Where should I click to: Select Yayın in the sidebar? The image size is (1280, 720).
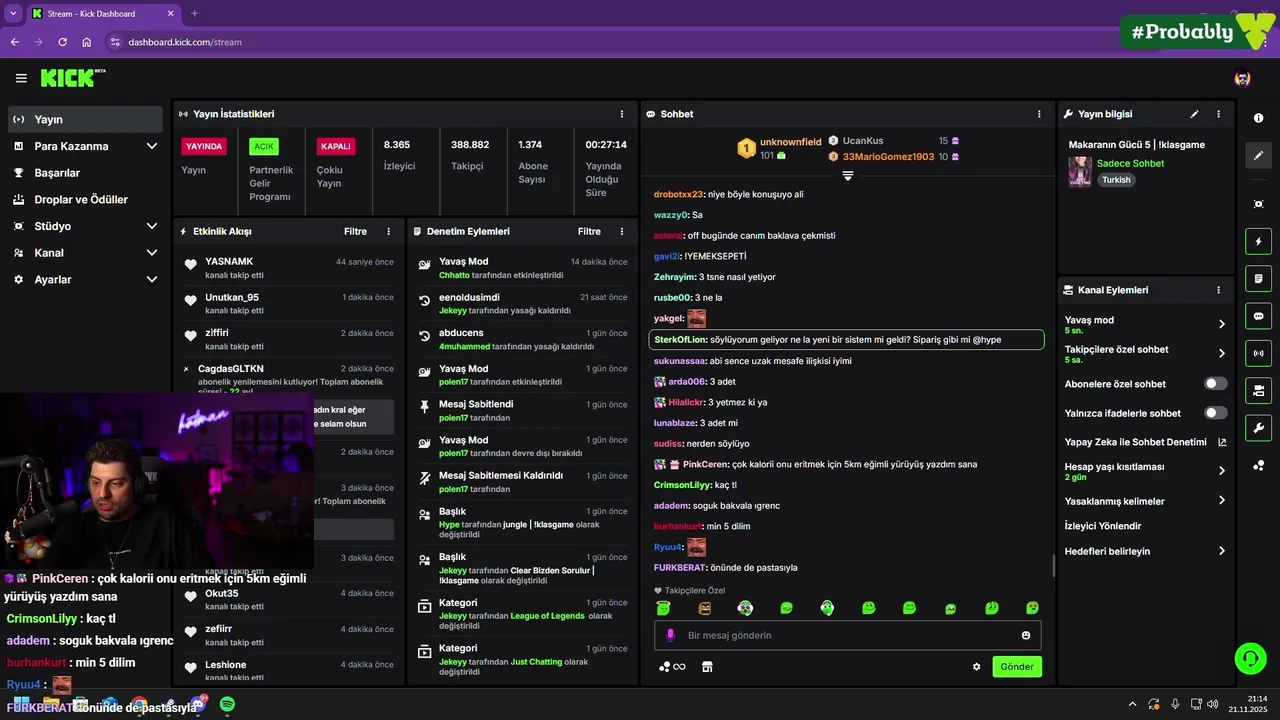tap(85, 119)
